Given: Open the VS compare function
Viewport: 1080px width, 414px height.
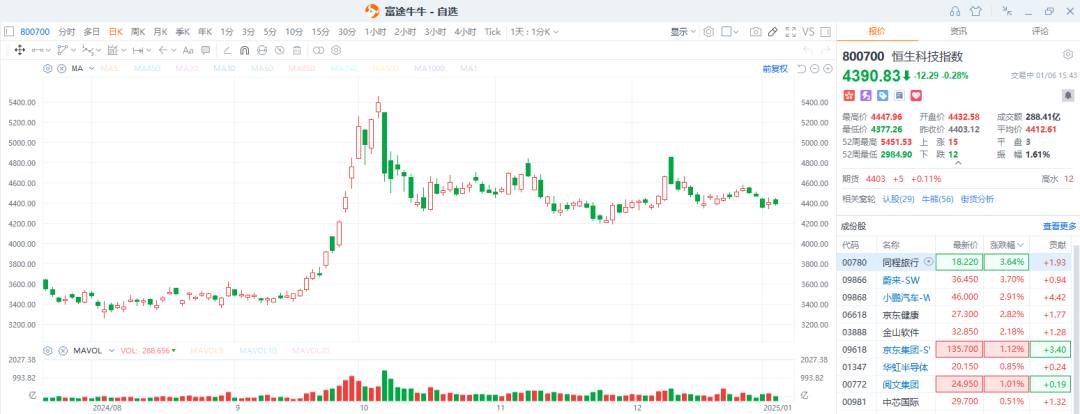Looking at the screenshot, I should (x=809, y=32).
